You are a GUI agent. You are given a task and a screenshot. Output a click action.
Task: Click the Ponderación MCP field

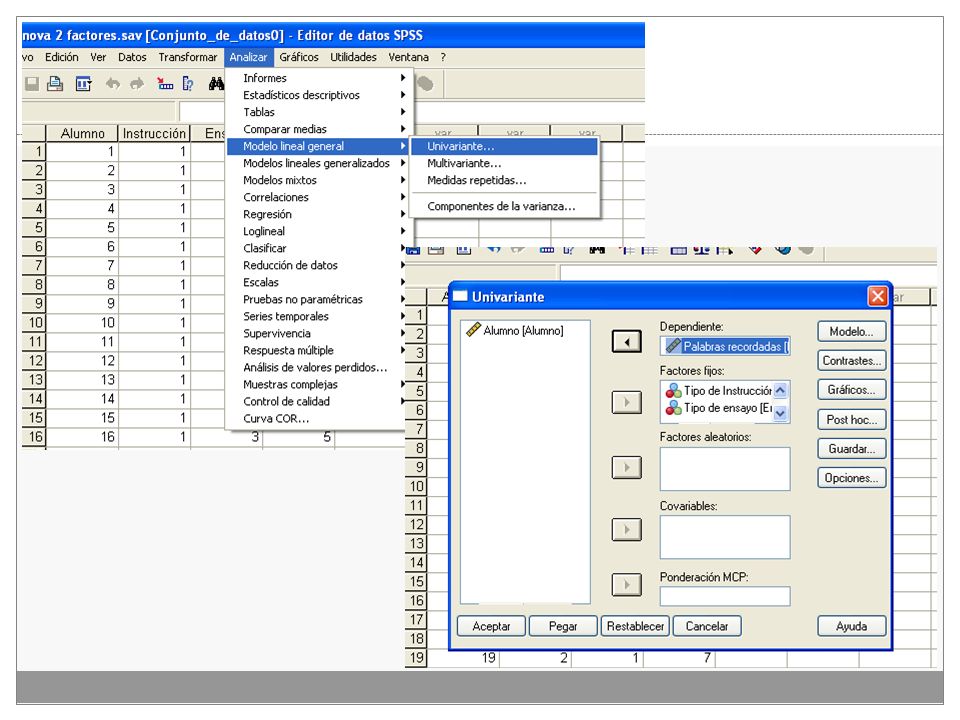pyautogui.click(x=725, y=596)
